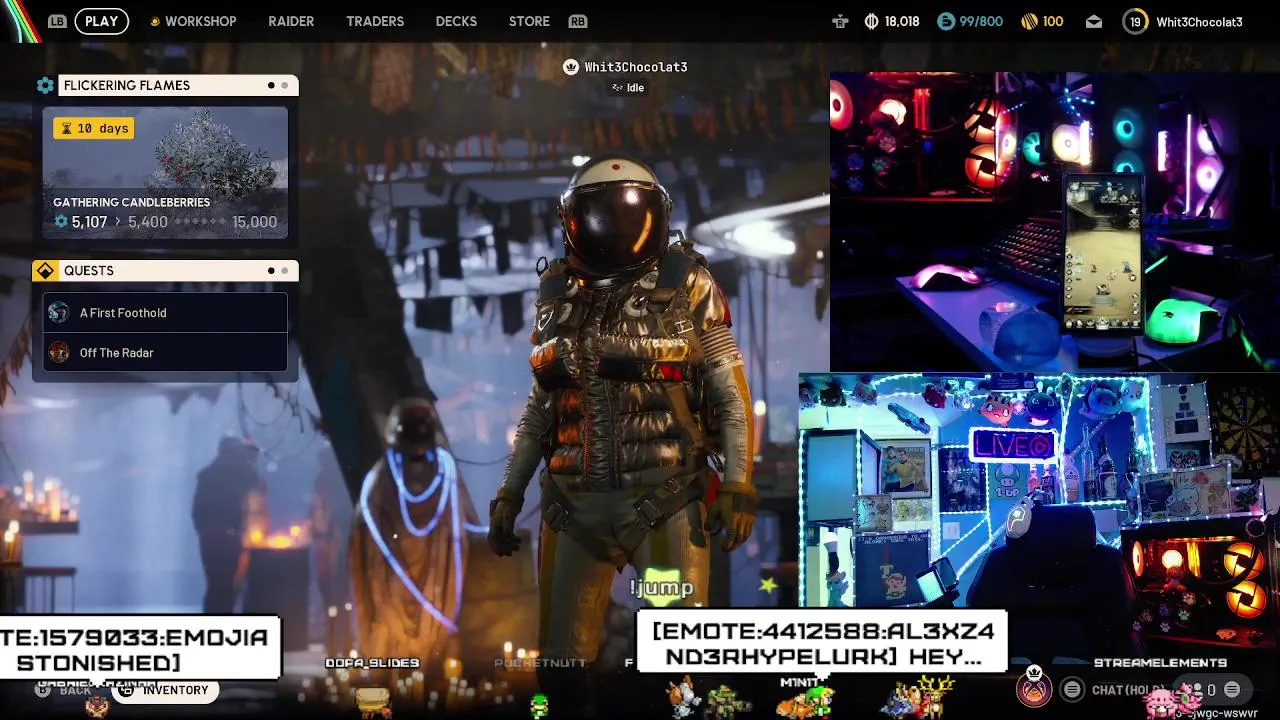Switch to the STORE tab
The height and width of the screenshot is (720, 1280).
tap(529, 21)
